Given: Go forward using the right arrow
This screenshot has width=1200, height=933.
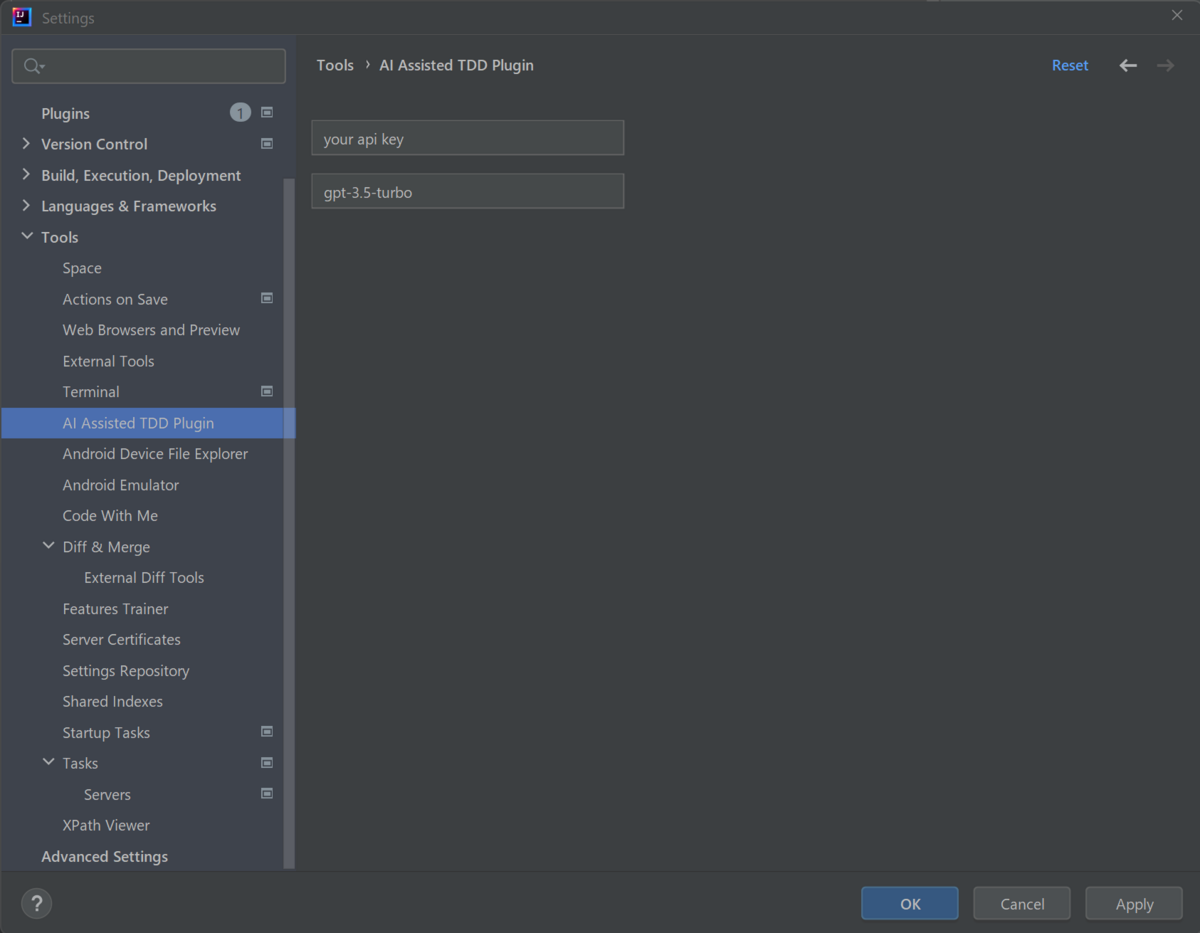Looking at the screenshot, I should pyautogui.click(x=1165, y=65).
